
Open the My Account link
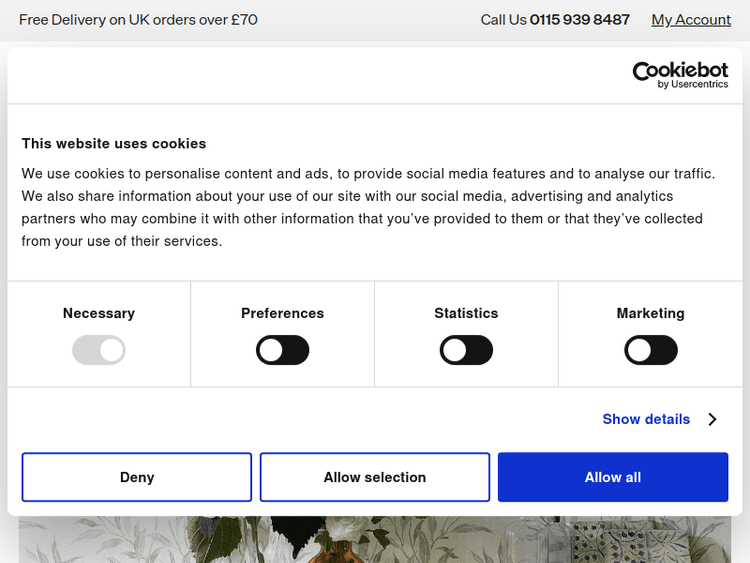coord(691,20)
